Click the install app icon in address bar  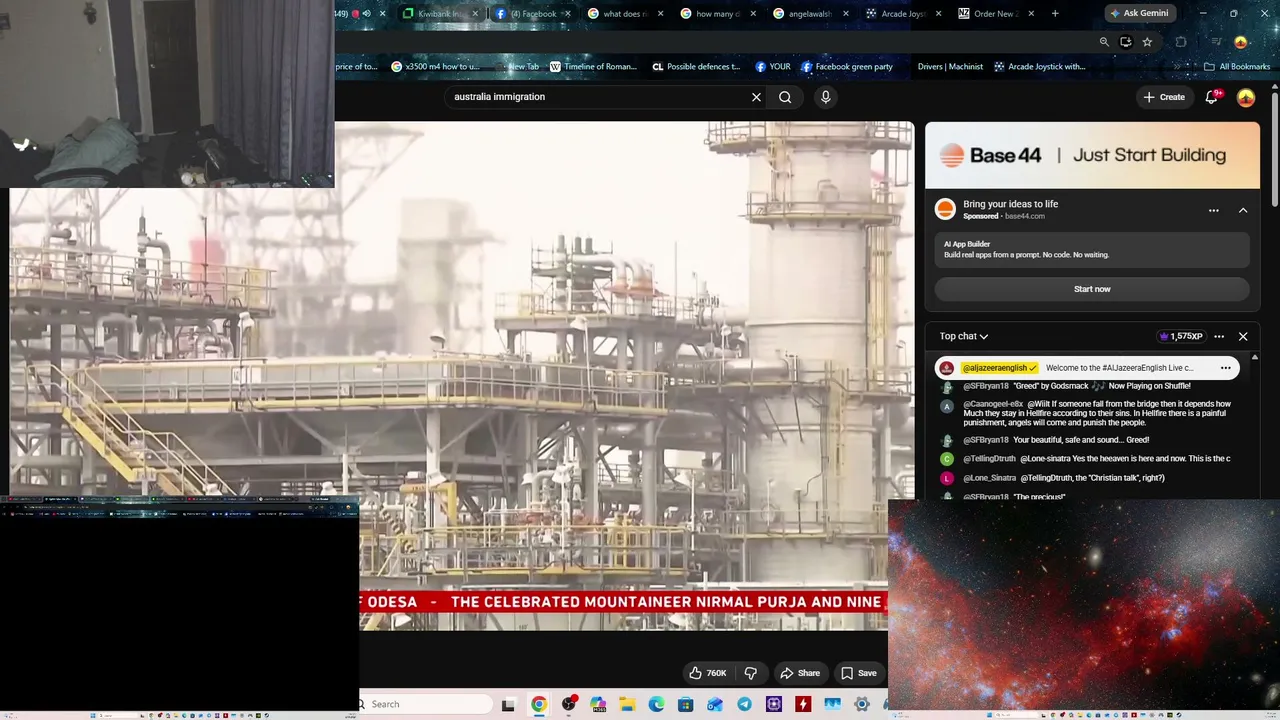(1125, 42)
